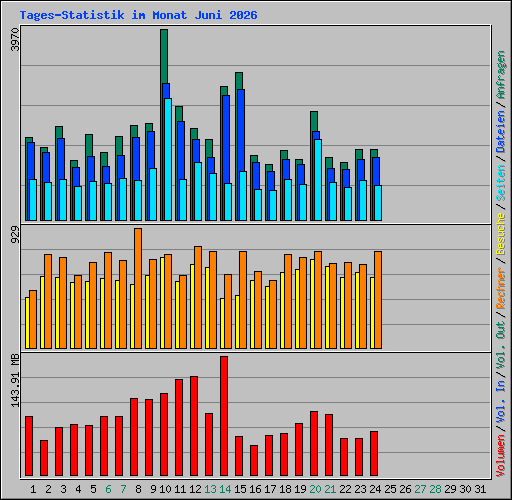The image size is (512, 500).
Task: Click the yellow 'Besuche' legend label
Action: pyautogui.click(x=501, y=234)
